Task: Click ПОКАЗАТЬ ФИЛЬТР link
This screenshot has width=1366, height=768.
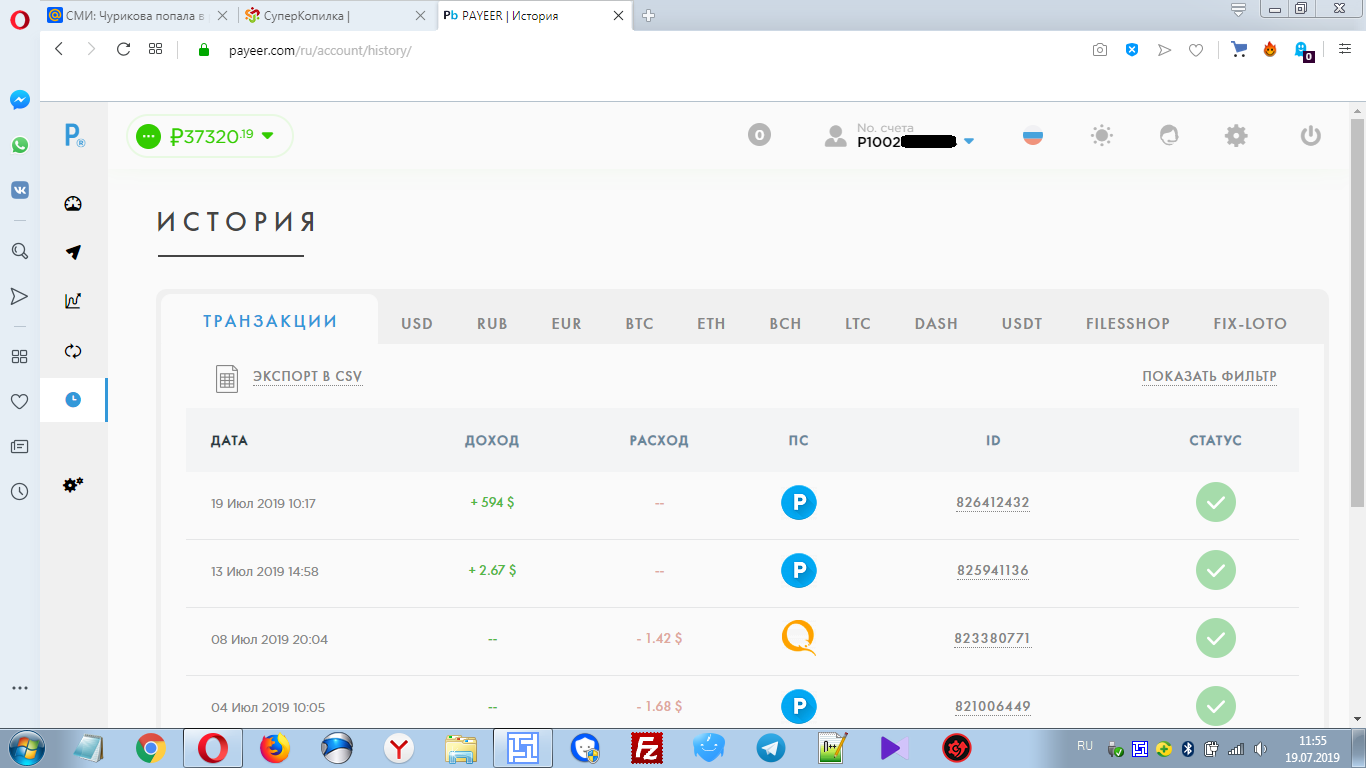Action: click(1209, 377)
